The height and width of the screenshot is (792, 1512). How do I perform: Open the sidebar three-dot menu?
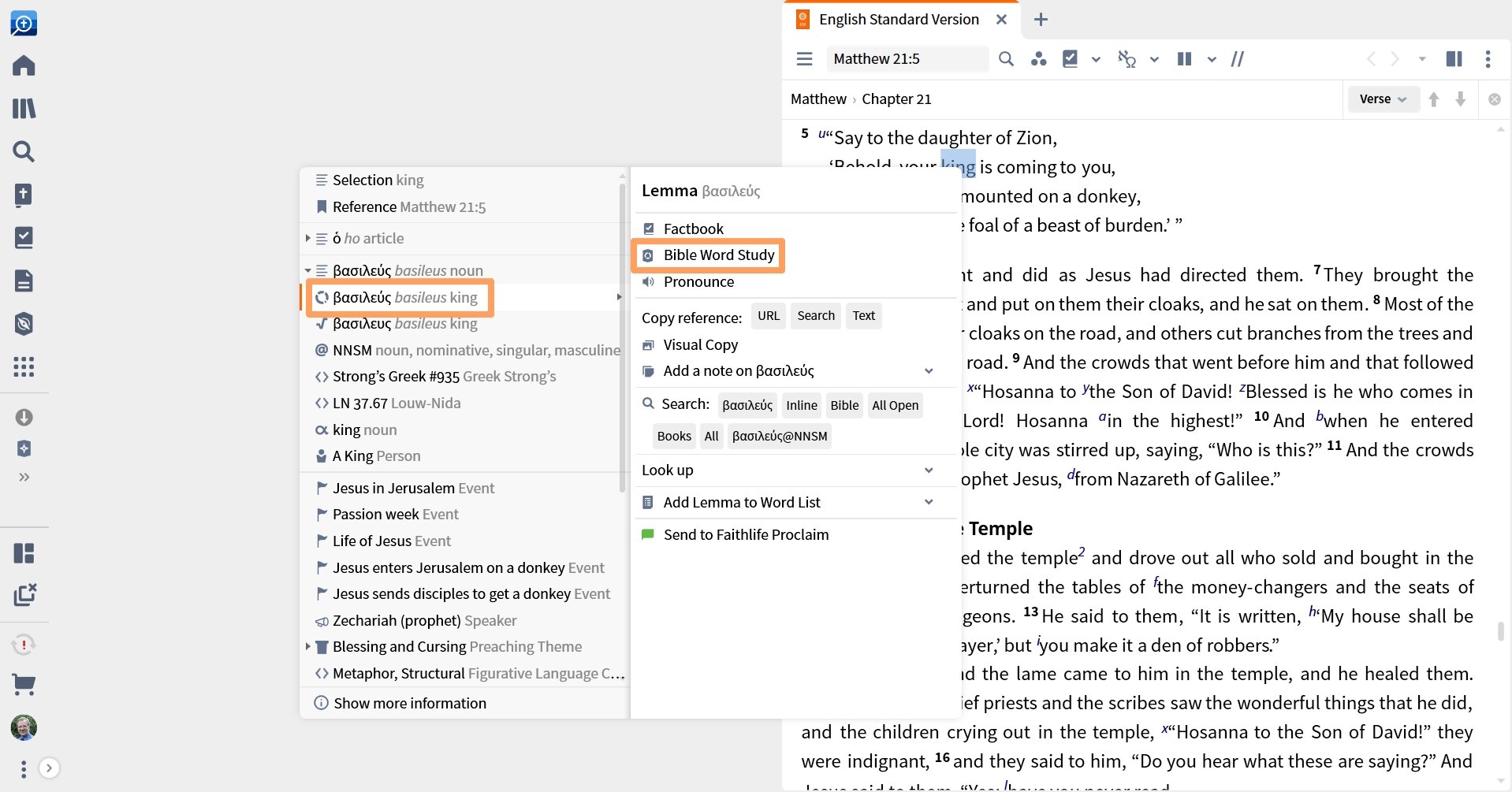coord(24,768)
